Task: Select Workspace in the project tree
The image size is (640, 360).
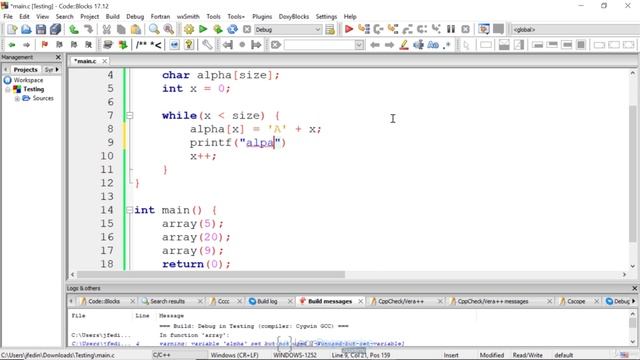Action: pyautogui.click(x=28, y=80)
